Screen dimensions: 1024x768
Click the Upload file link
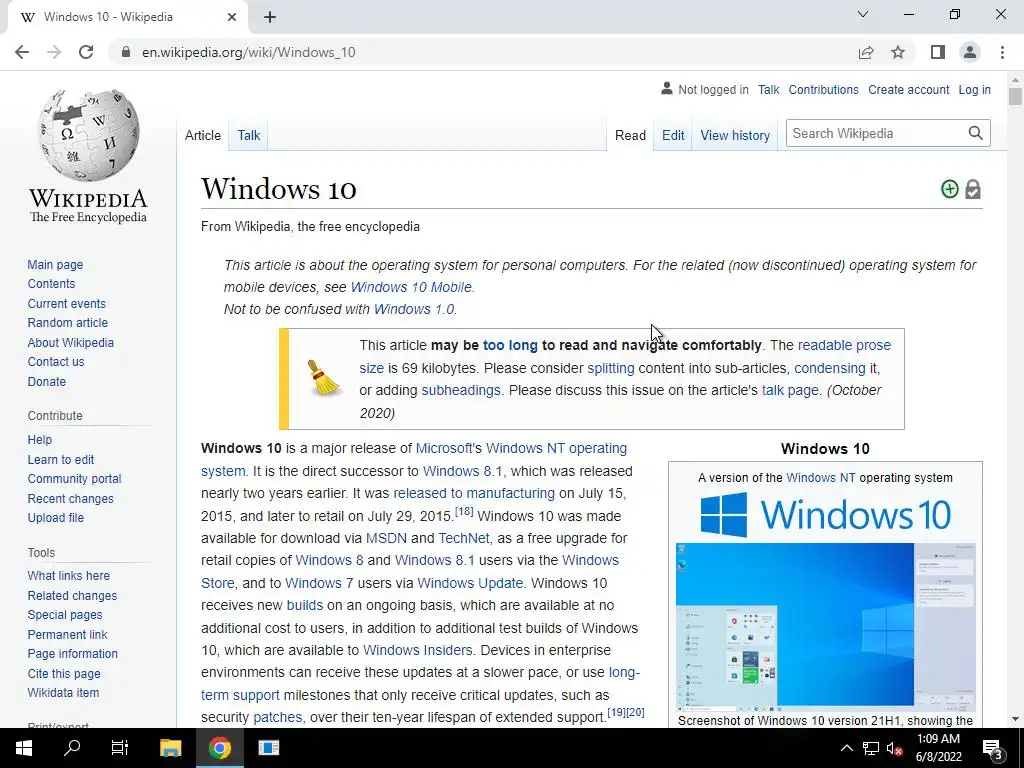56,518
